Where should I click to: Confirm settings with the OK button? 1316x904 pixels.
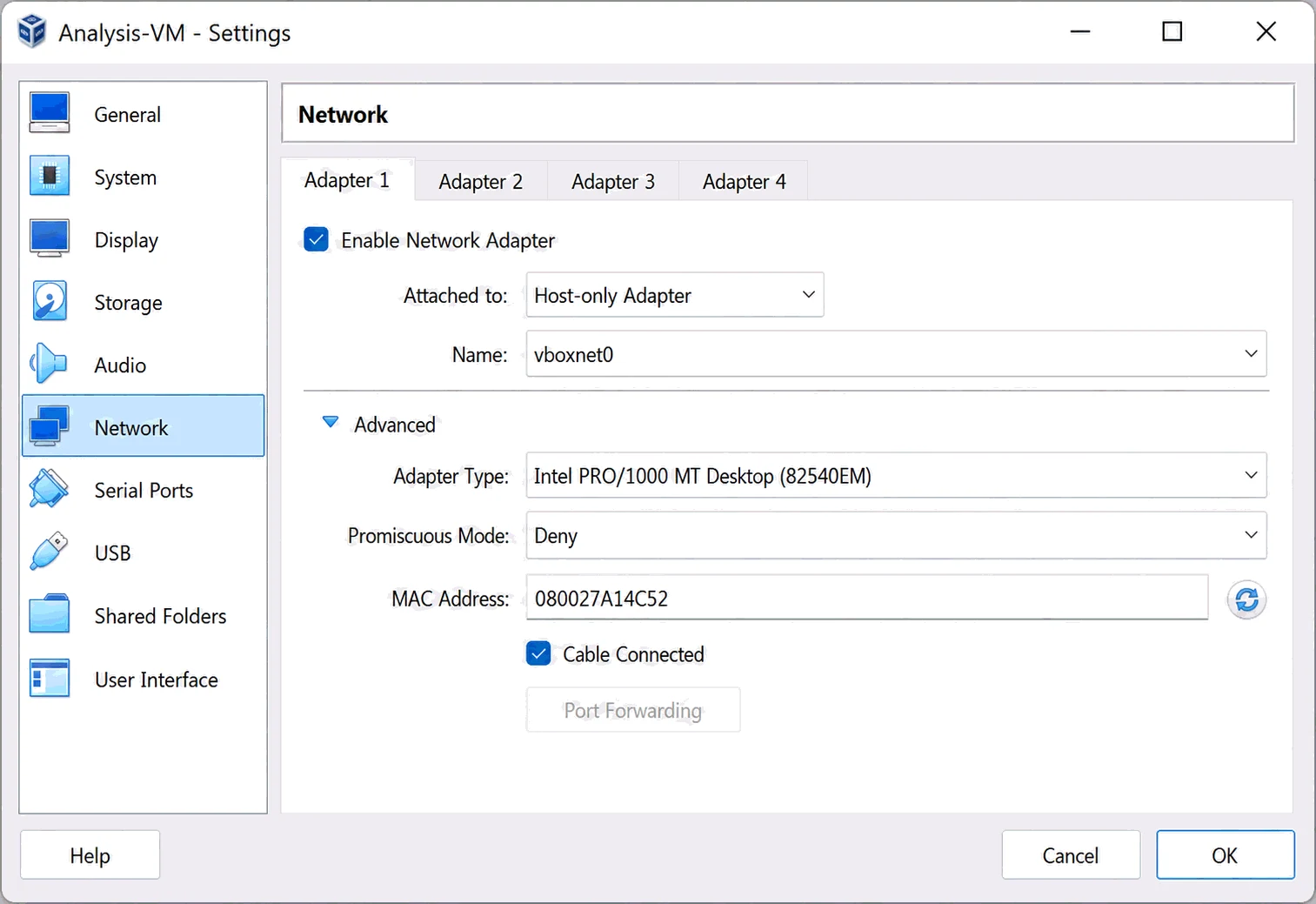1225,855
